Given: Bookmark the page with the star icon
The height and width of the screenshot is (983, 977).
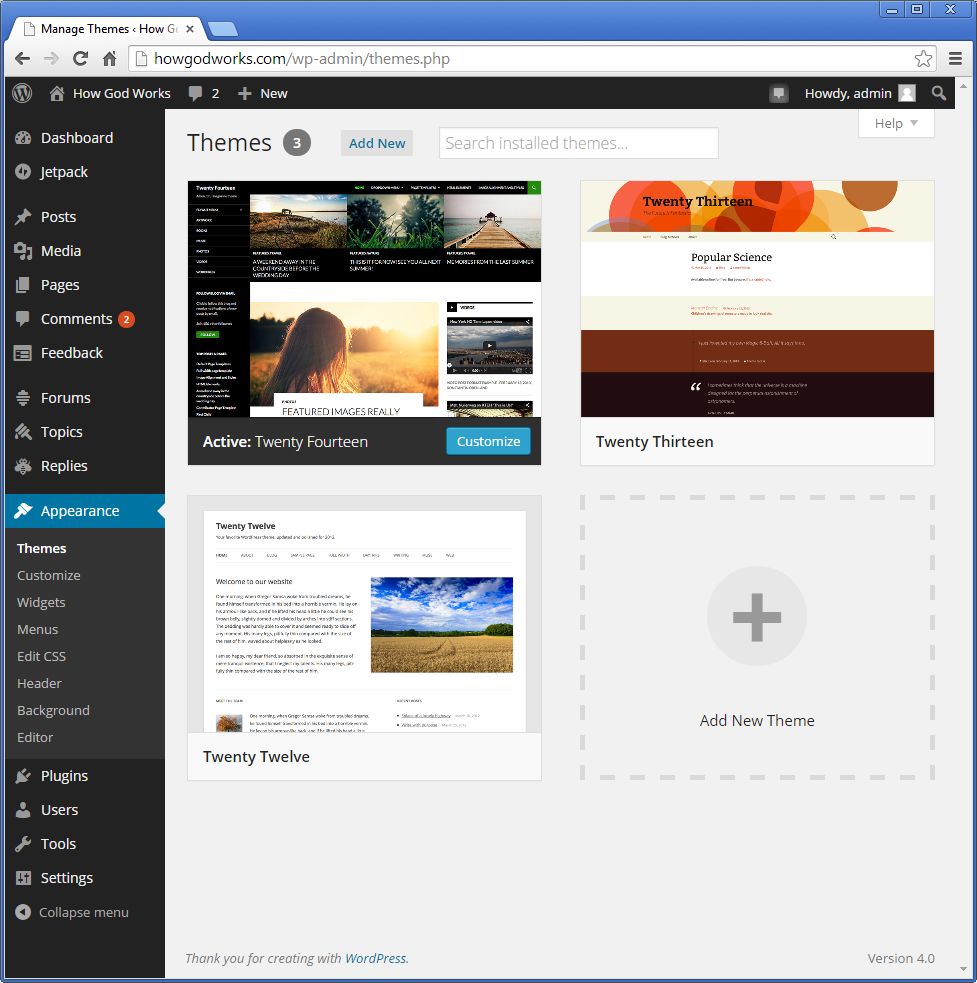Looking at the screenshot, I should pos(922,59).
